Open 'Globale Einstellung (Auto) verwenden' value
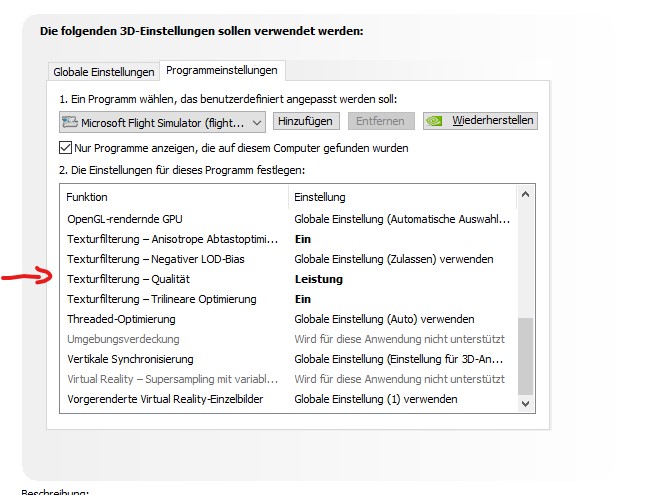Screen dimensions: 661x495 click(384, 319)
